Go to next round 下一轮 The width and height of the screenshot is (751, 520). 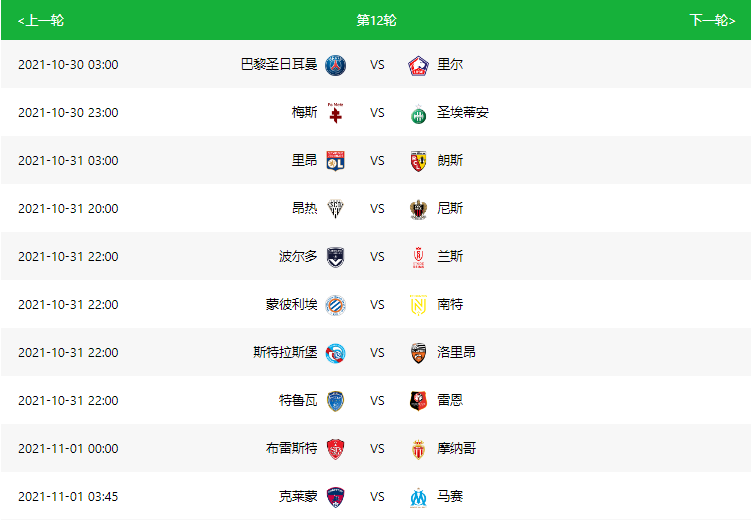(712, 20)
